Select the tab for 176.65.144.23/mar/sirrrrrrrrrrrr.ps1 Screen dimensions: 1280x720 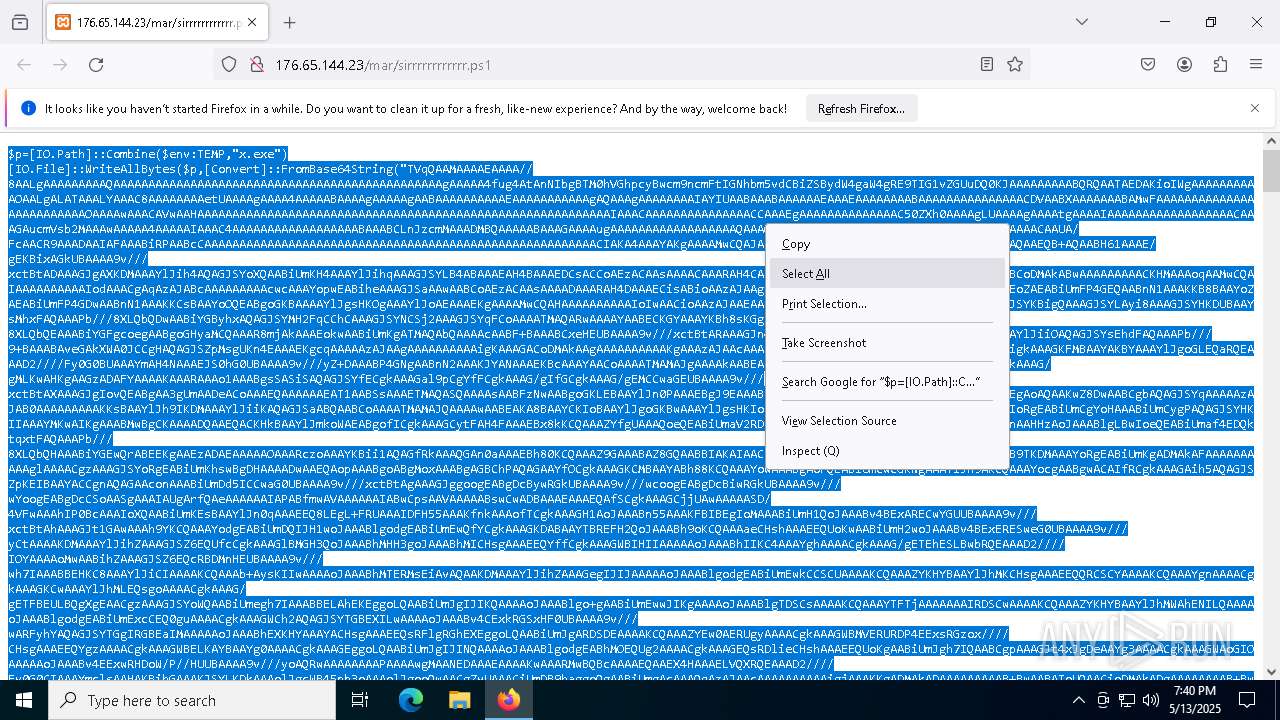(x=157, y=22)
